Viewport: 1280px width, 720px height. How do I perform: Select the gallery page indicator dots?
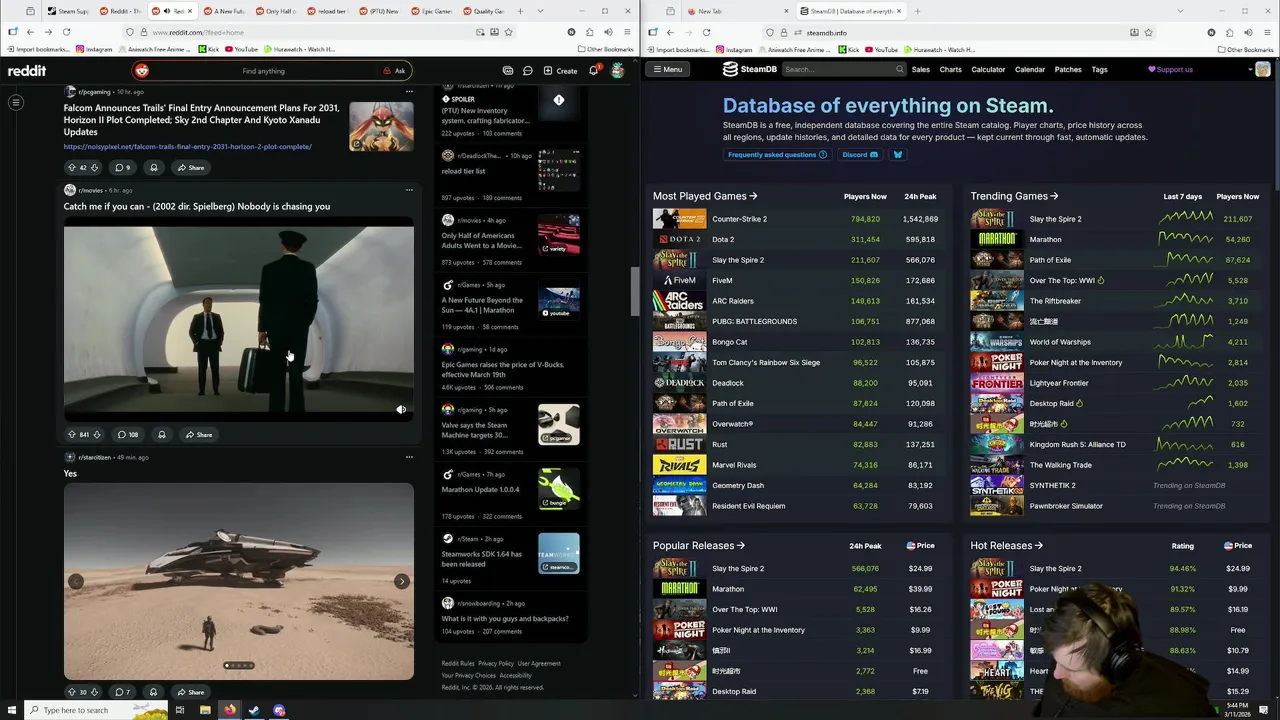[x=238, y=665]
